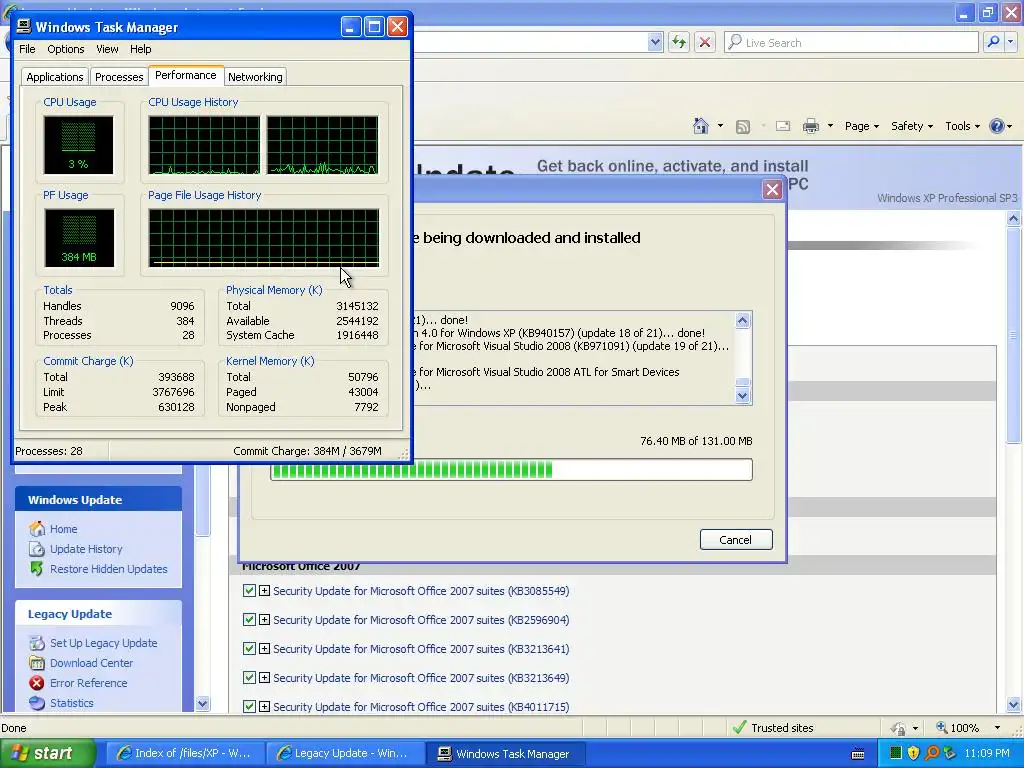
Task: Click the Restore Hidden Updates shield icon
Action: (x=37, y=569)
